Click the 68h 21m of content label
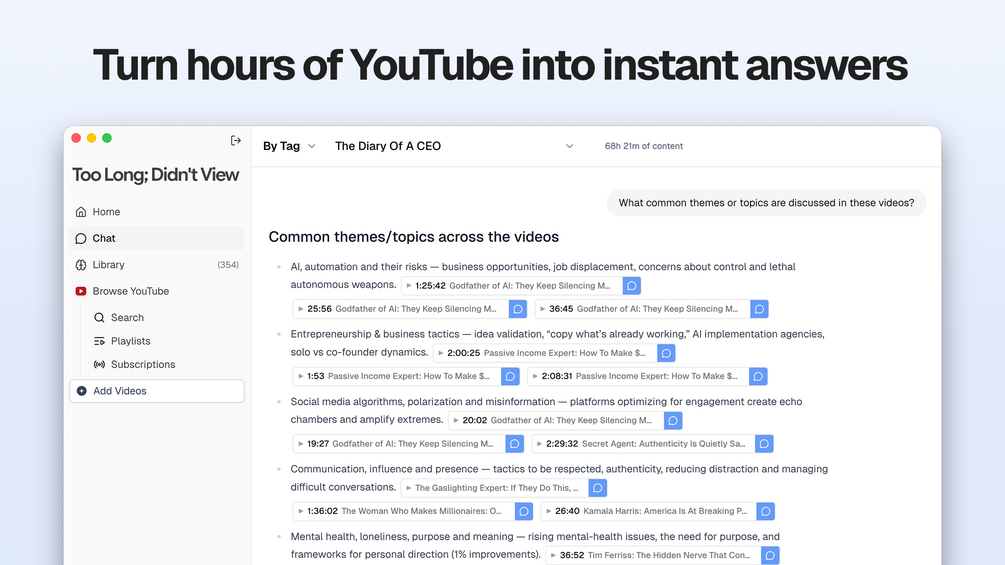The image size is (1005, 565). coord(644,146)
